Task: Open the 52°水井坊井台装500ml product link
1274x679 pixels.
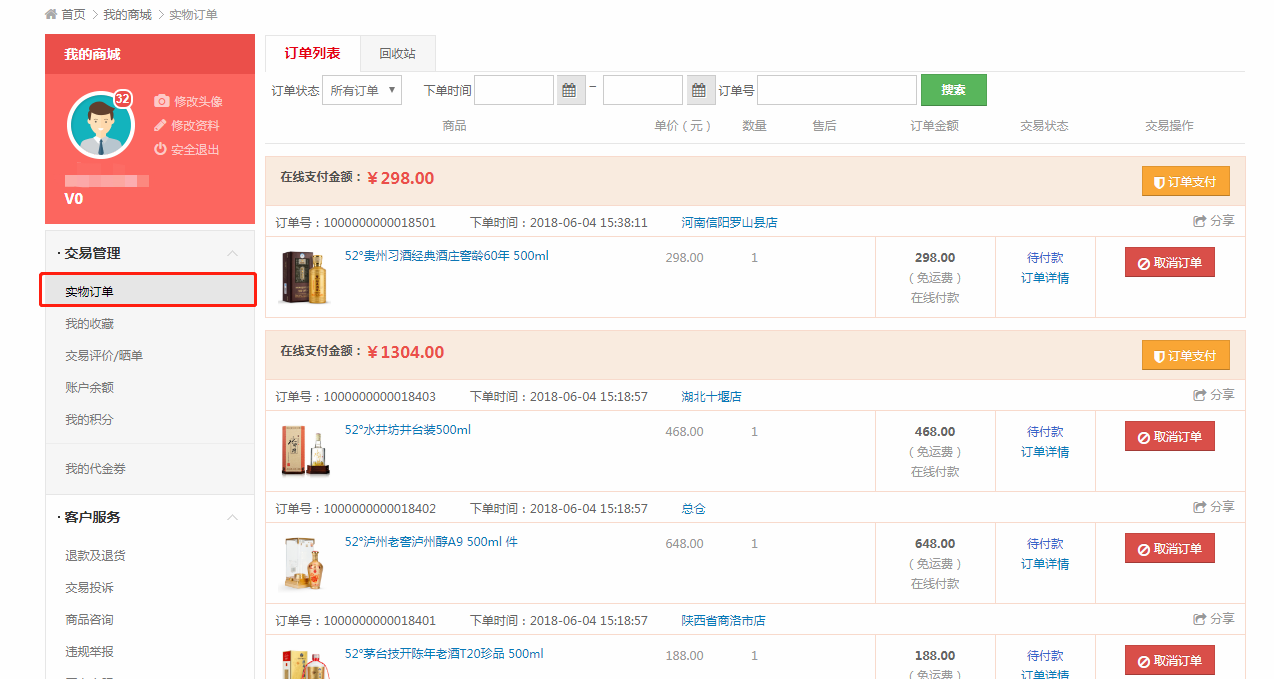Action: pyautogui.click(x=408, y=430)
